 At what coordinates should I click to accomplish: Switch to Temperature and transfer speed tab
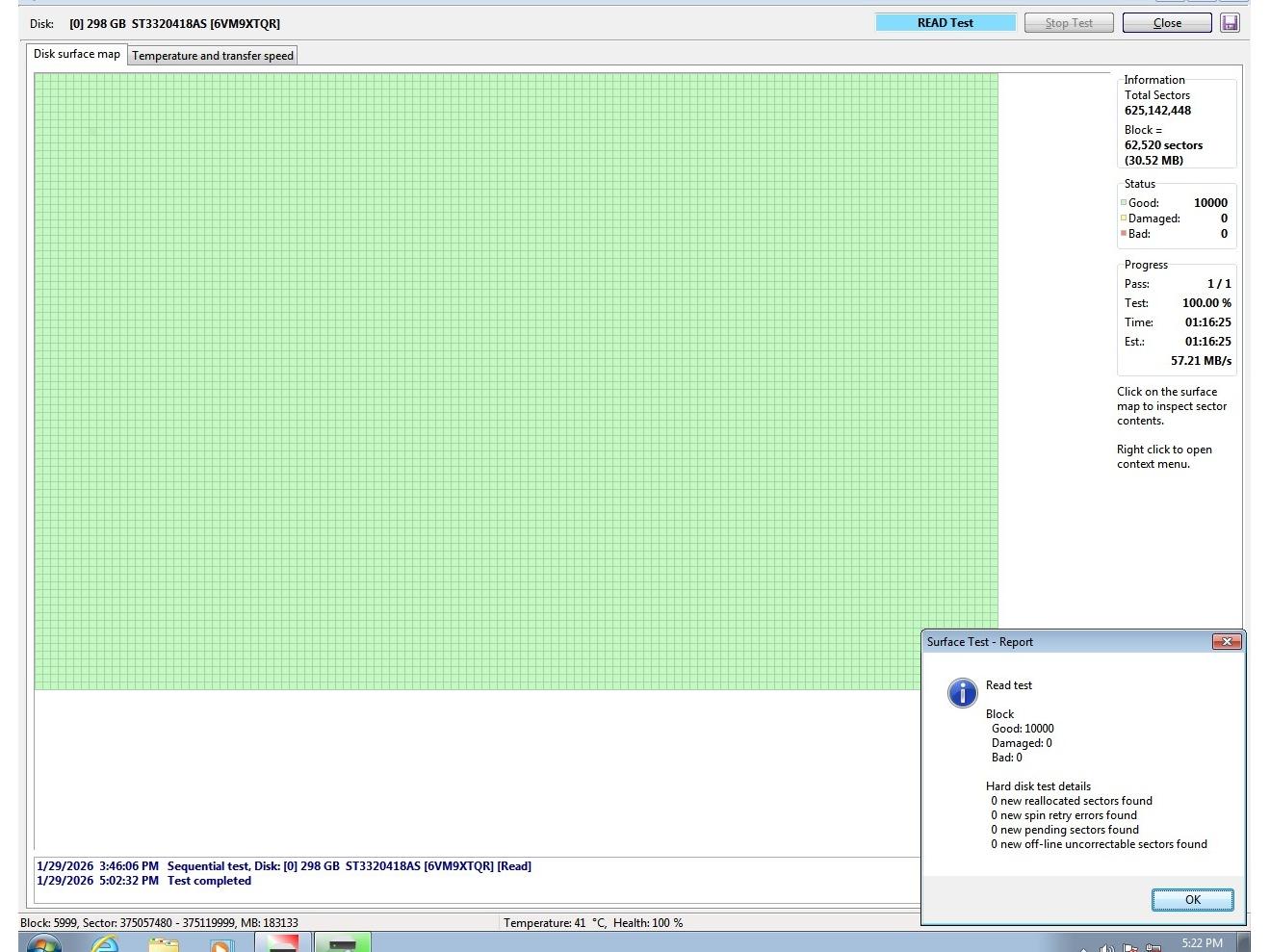(x=212, y=56)
